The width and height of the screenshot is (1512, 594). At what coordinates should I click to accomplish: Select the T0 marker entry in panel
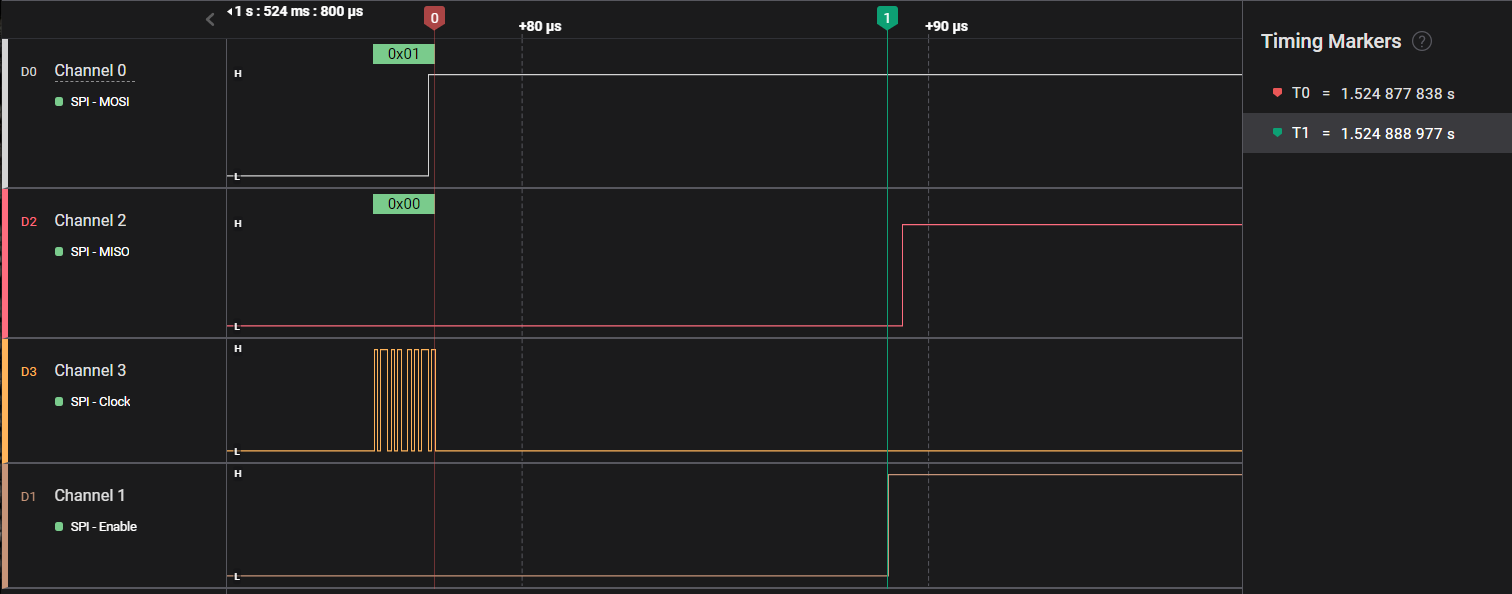point(1377,93)
